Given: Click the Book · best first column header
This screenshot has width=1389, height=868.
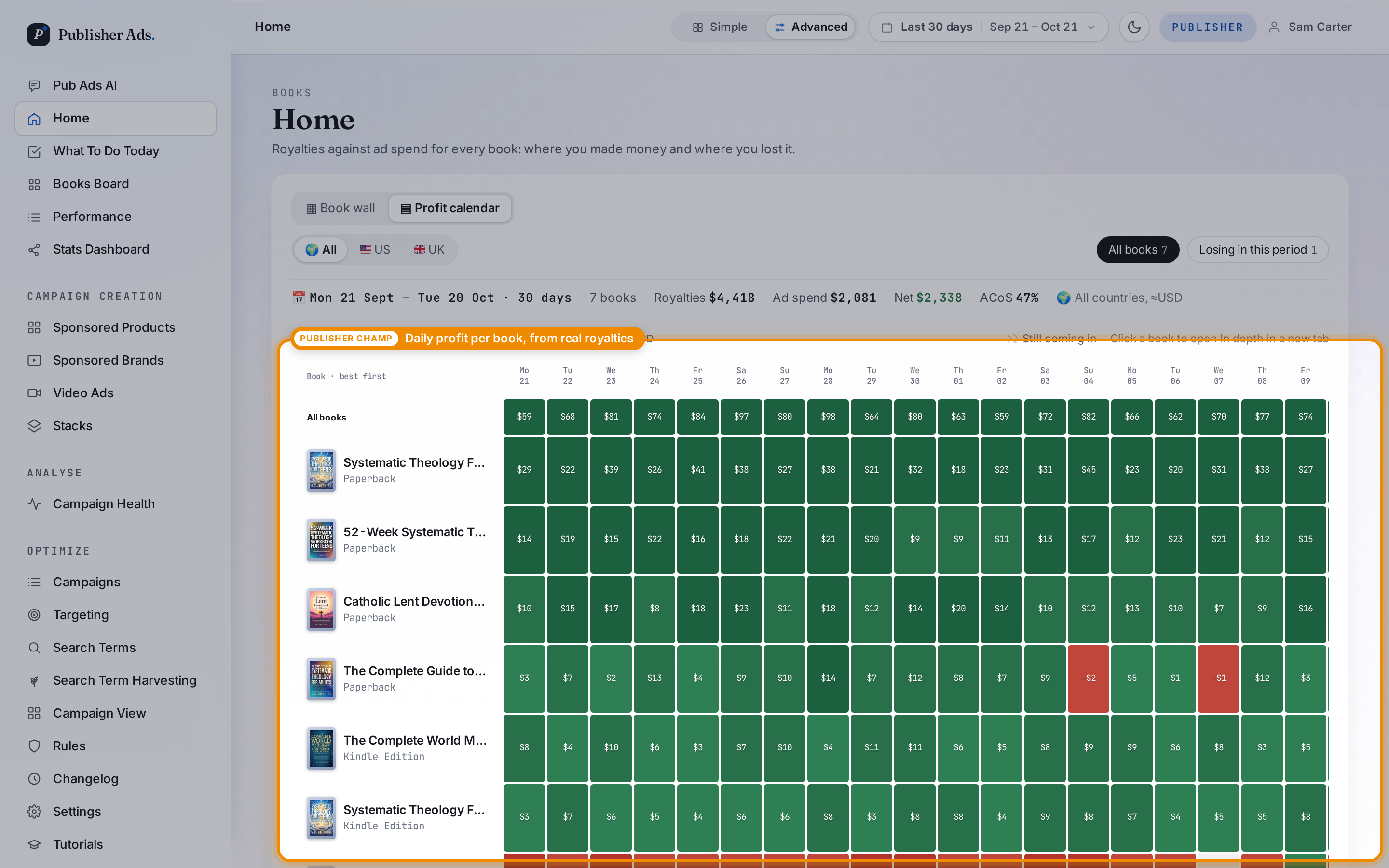Looking at the screenshot, I should tap(346, 376).
